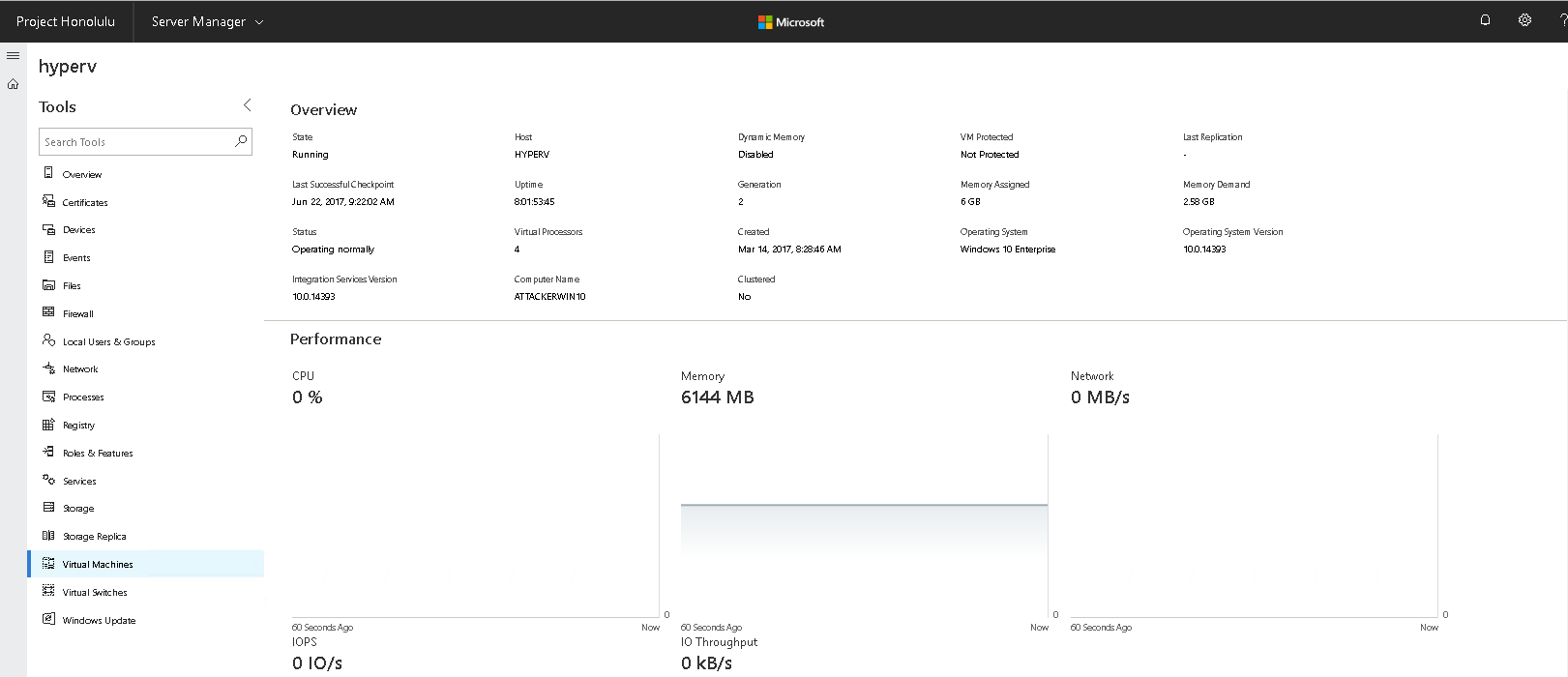Click host value HYPERV

pyautogui.click(x=532, y=155)
